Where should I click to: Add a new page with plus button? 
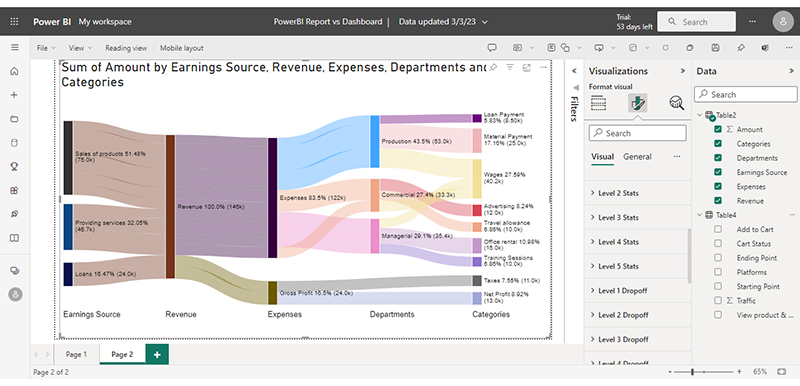click(157, 354)
